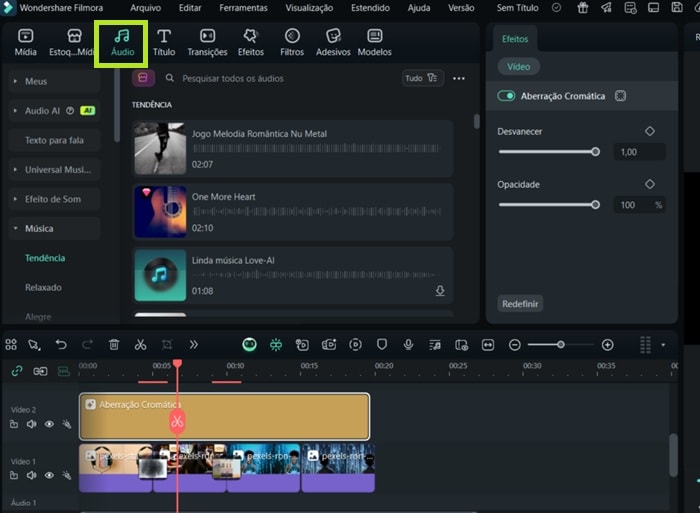Click the Desvanecer slider handle

pyautogui.click(x=595, y=152)
